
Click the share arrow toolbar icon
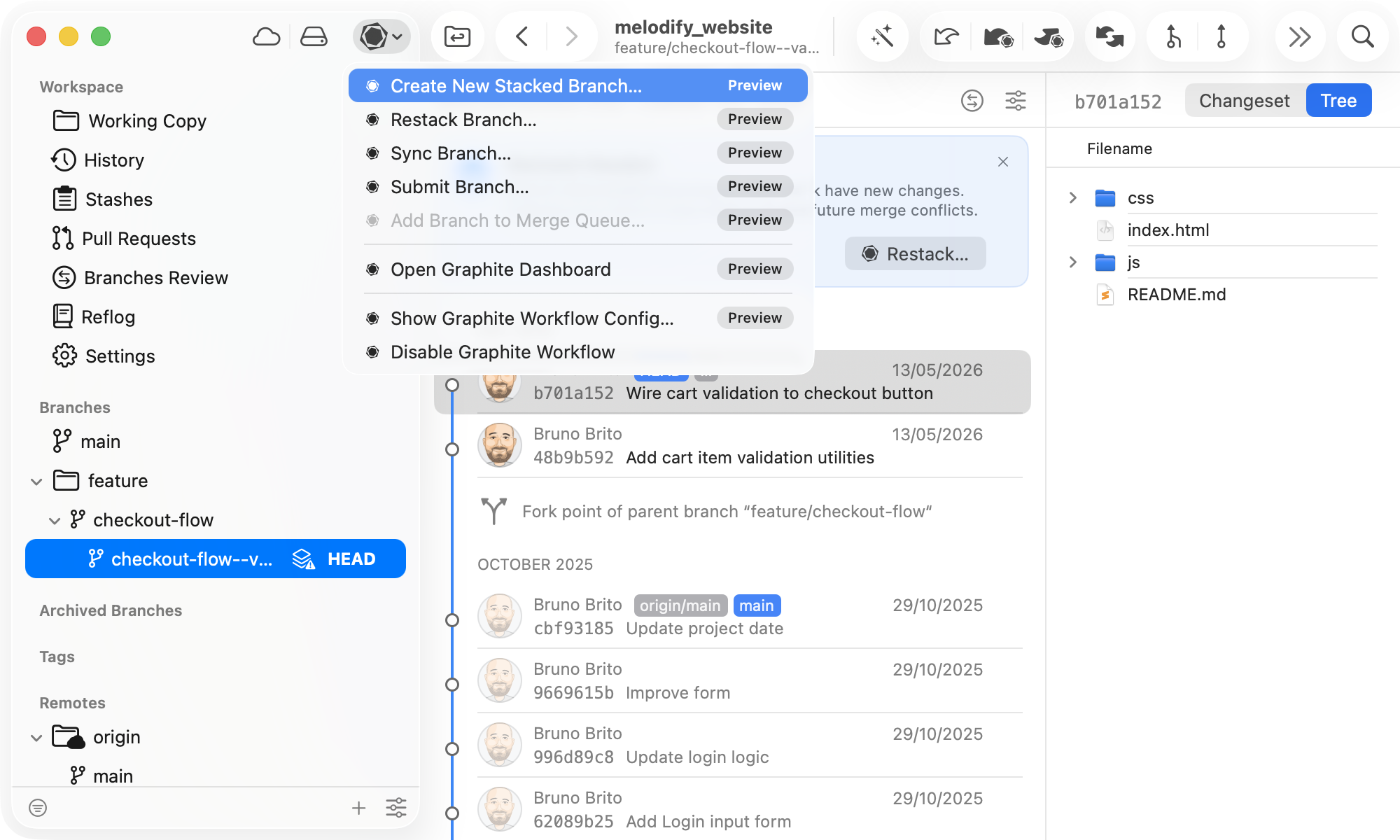coord(946,36)
